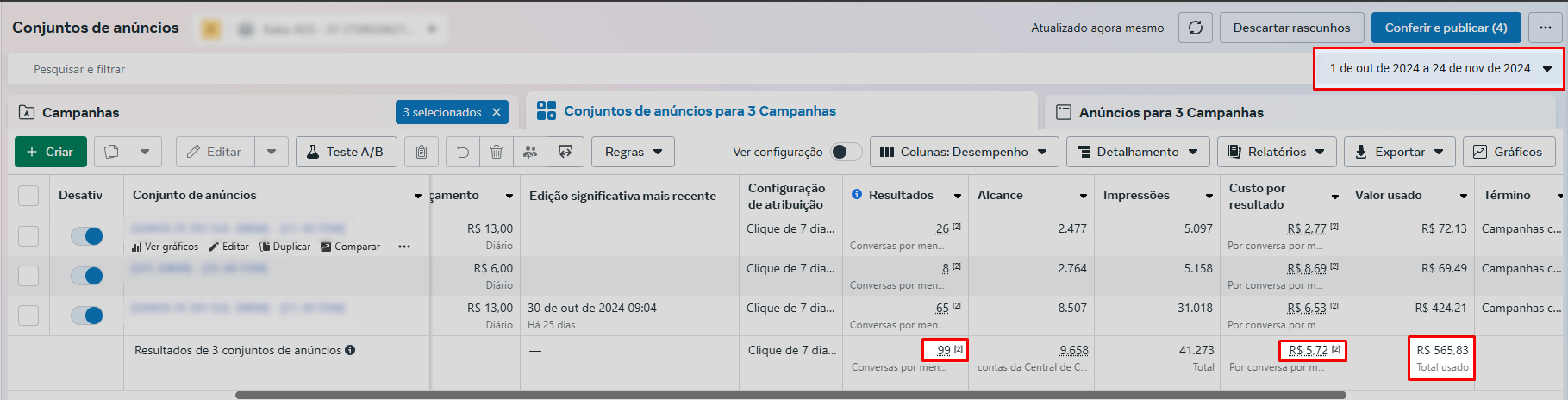Clear the 3 selecionados filter with X
Viewport: 1568px width, 400px height.
click(497, 112)
